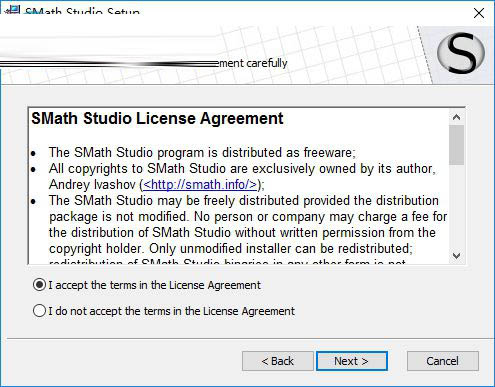Go to the previous step with Back
Viewport: 495px width, 387px height.
(278, 361)
